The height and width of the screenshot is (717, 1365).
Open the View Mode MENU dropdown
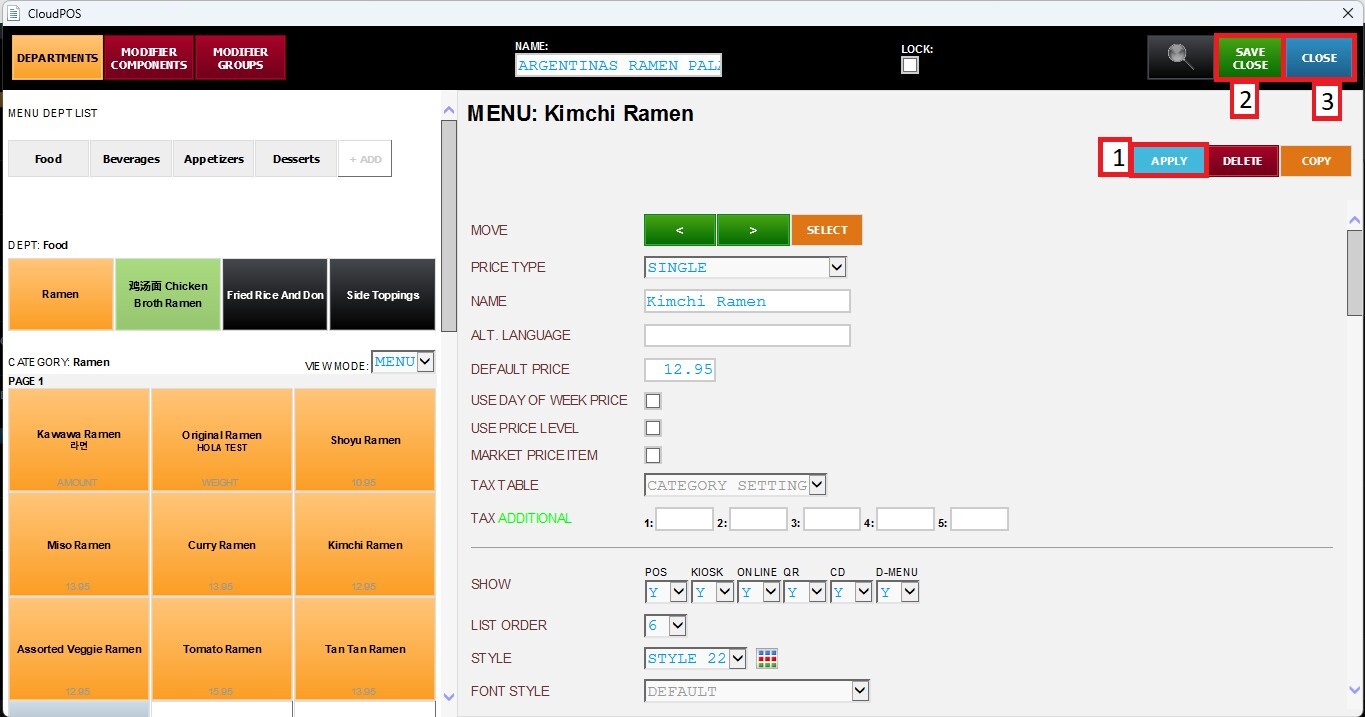click(403, 362)
